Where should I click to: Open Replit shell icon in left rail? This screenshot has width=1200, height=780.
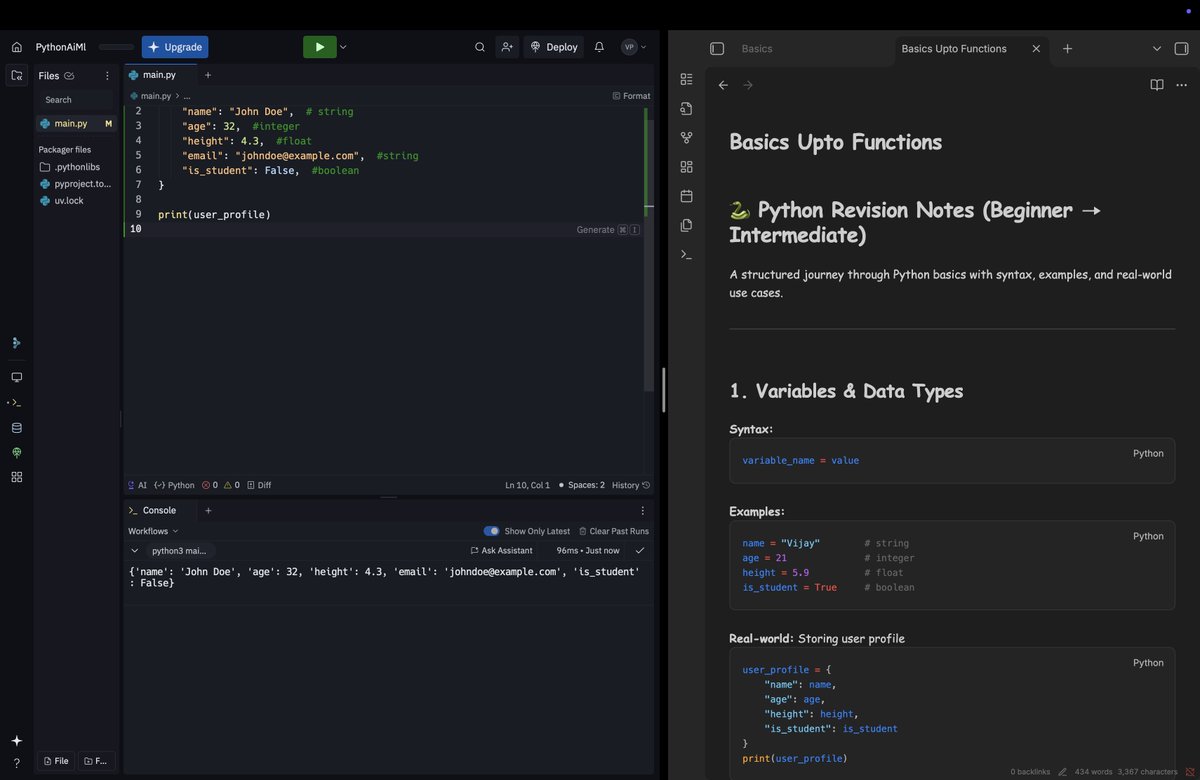pyautogui.click(x=17, y=402)
